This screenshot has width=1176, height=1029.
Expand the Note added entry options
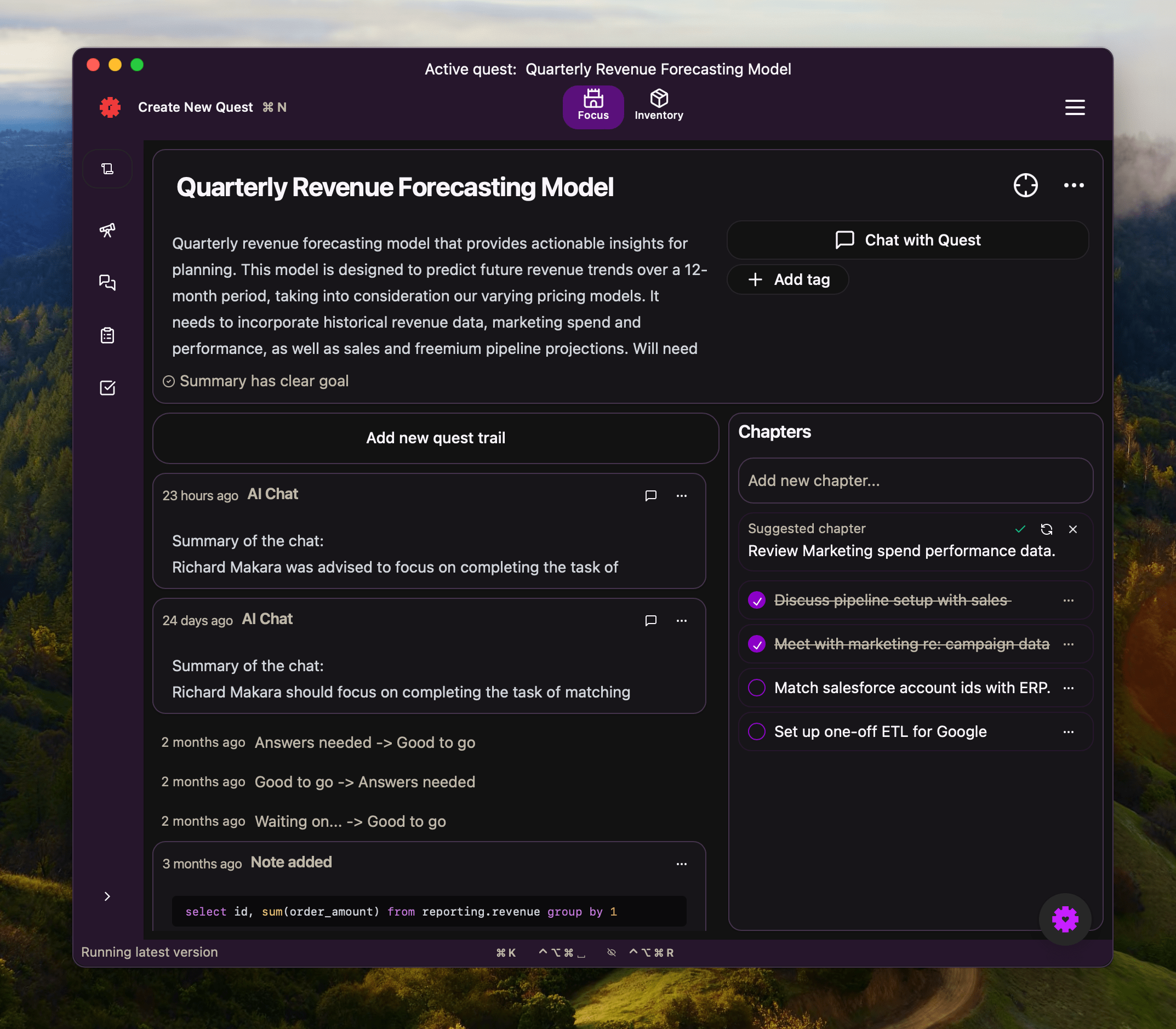[681, 862]
